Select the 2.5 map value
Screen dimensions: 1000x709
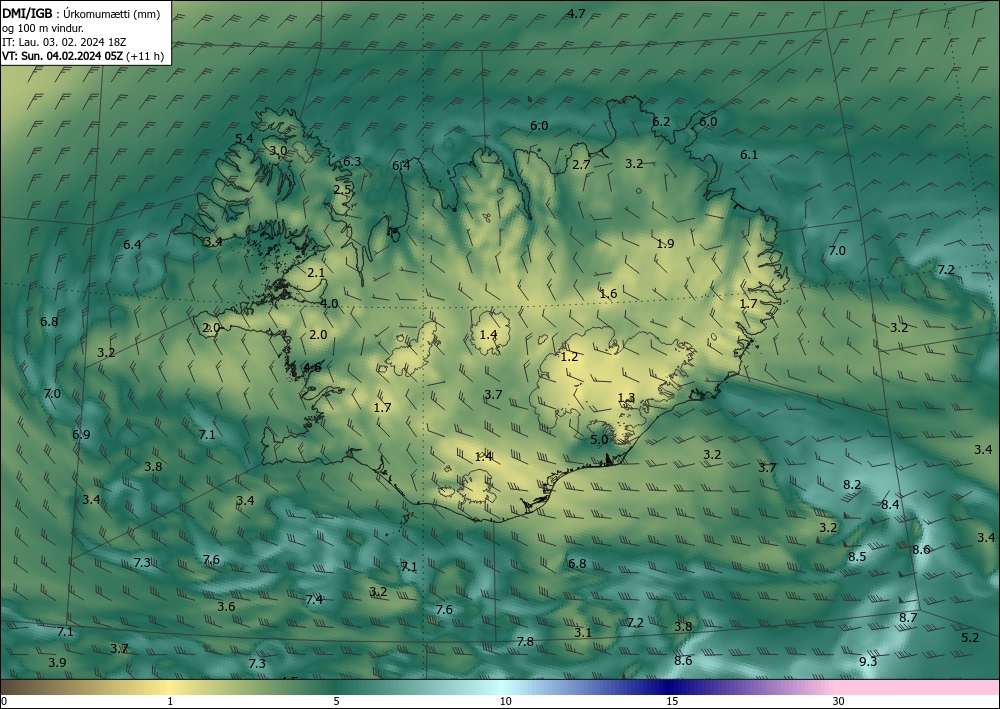342,189
